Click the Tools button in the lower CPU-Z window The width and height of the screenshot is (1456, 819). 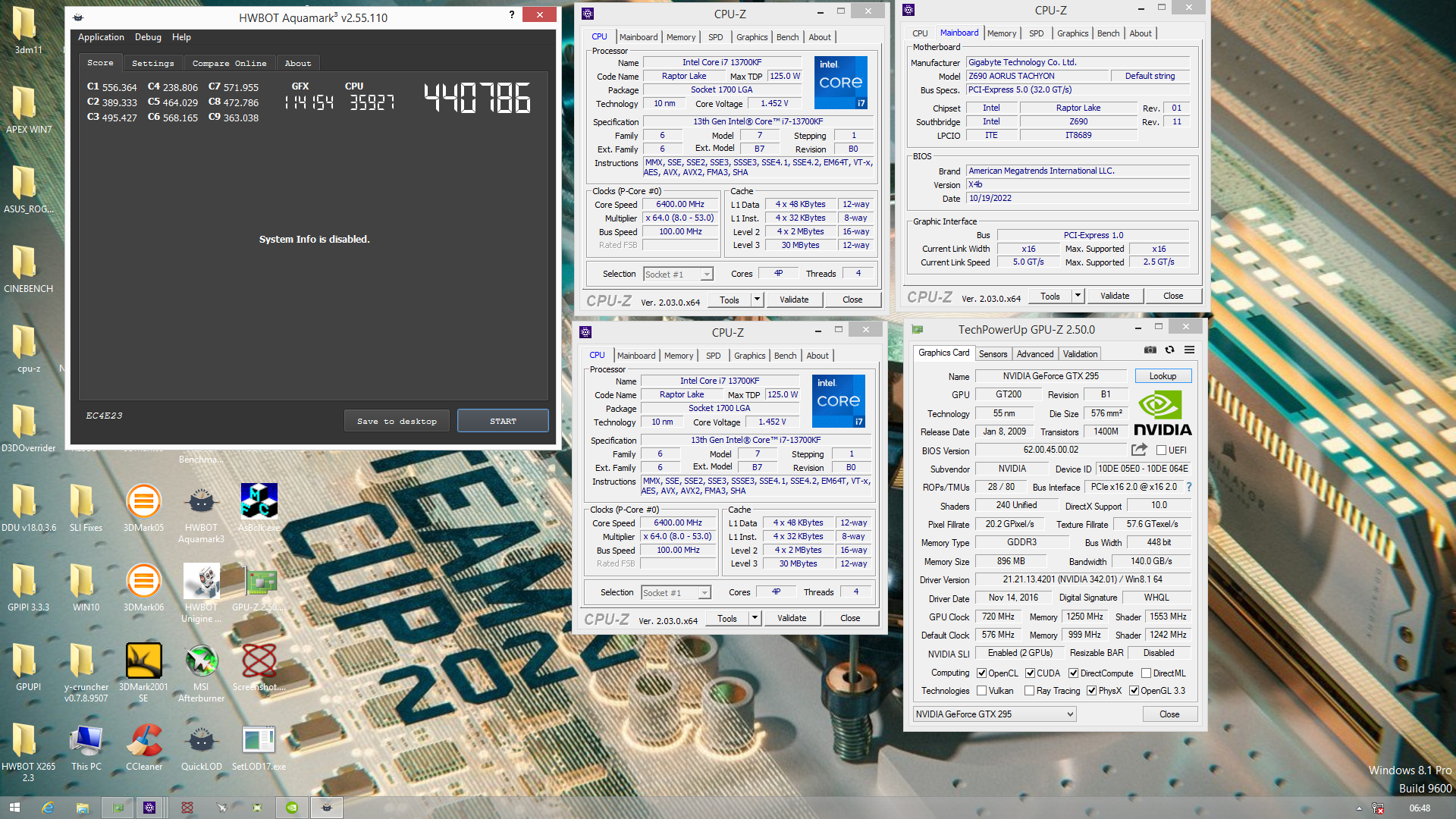click(726, 618)
